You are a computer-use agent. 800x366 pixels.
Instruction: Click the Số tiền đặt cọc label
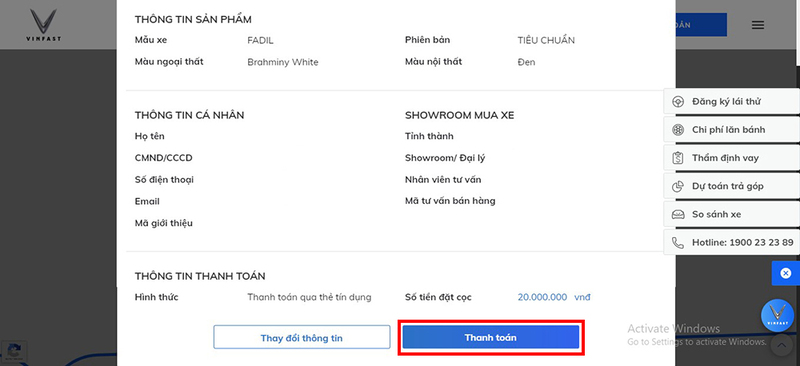pyautogui.click(x=438, y=297)
